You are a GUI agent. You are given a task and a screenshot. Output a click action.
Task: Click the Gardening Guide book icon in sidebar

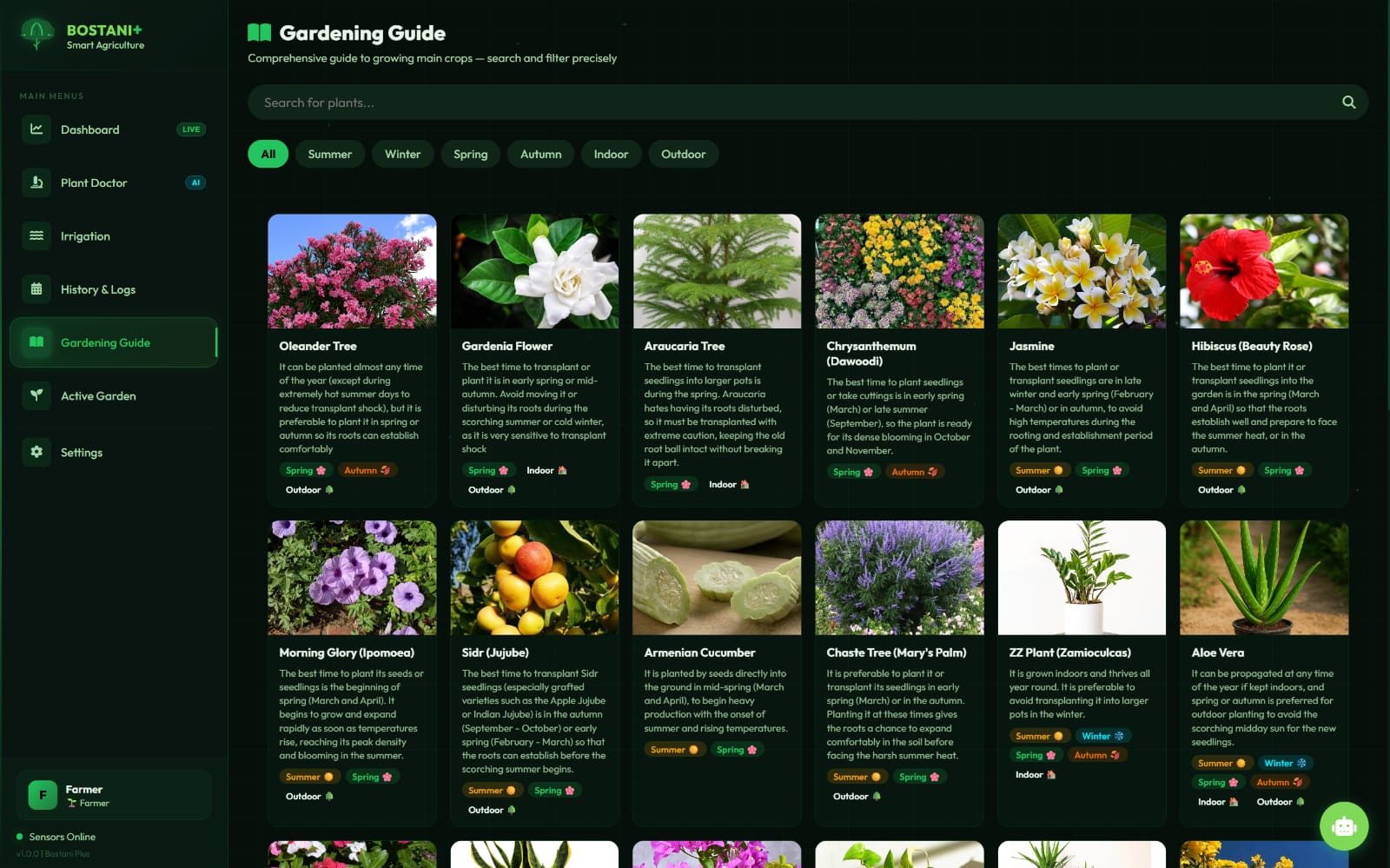pyautogui.click(x=36, y=342)
